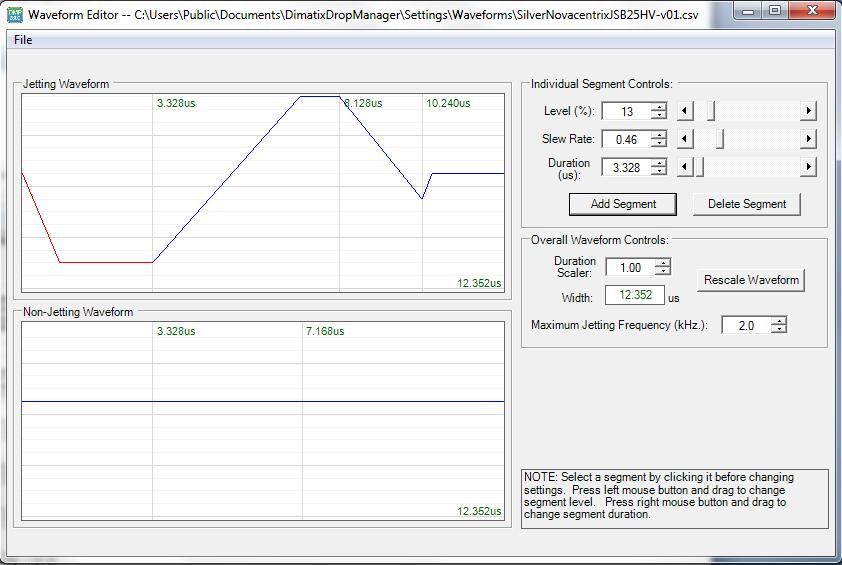Click the 7.168us marker in Non-Jetting Waveform
This screenshot has height=565, width=842.
325,331
